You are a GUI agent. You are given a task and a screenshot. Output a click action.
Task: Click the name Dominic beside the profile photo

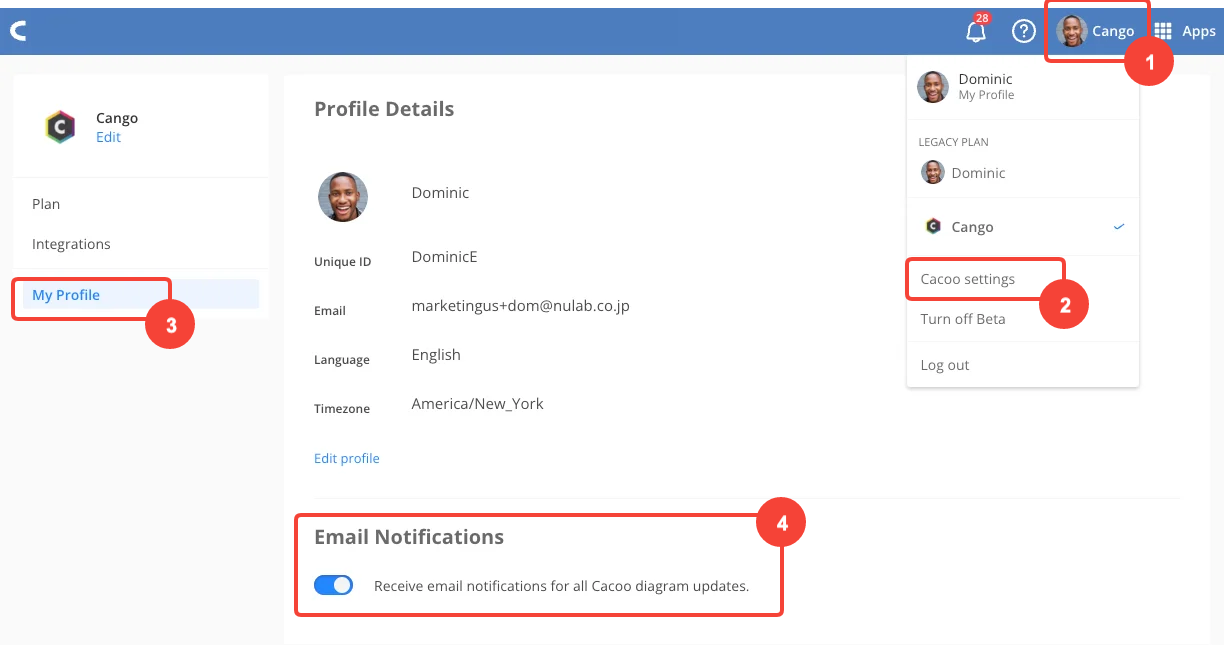click(x=440, y=192)
